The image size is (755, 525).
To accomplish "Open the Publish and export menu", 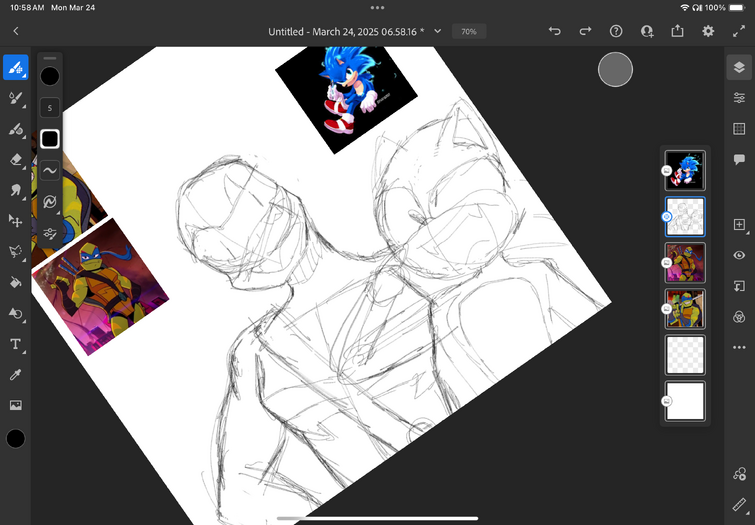I will click(x=677, y=31).
